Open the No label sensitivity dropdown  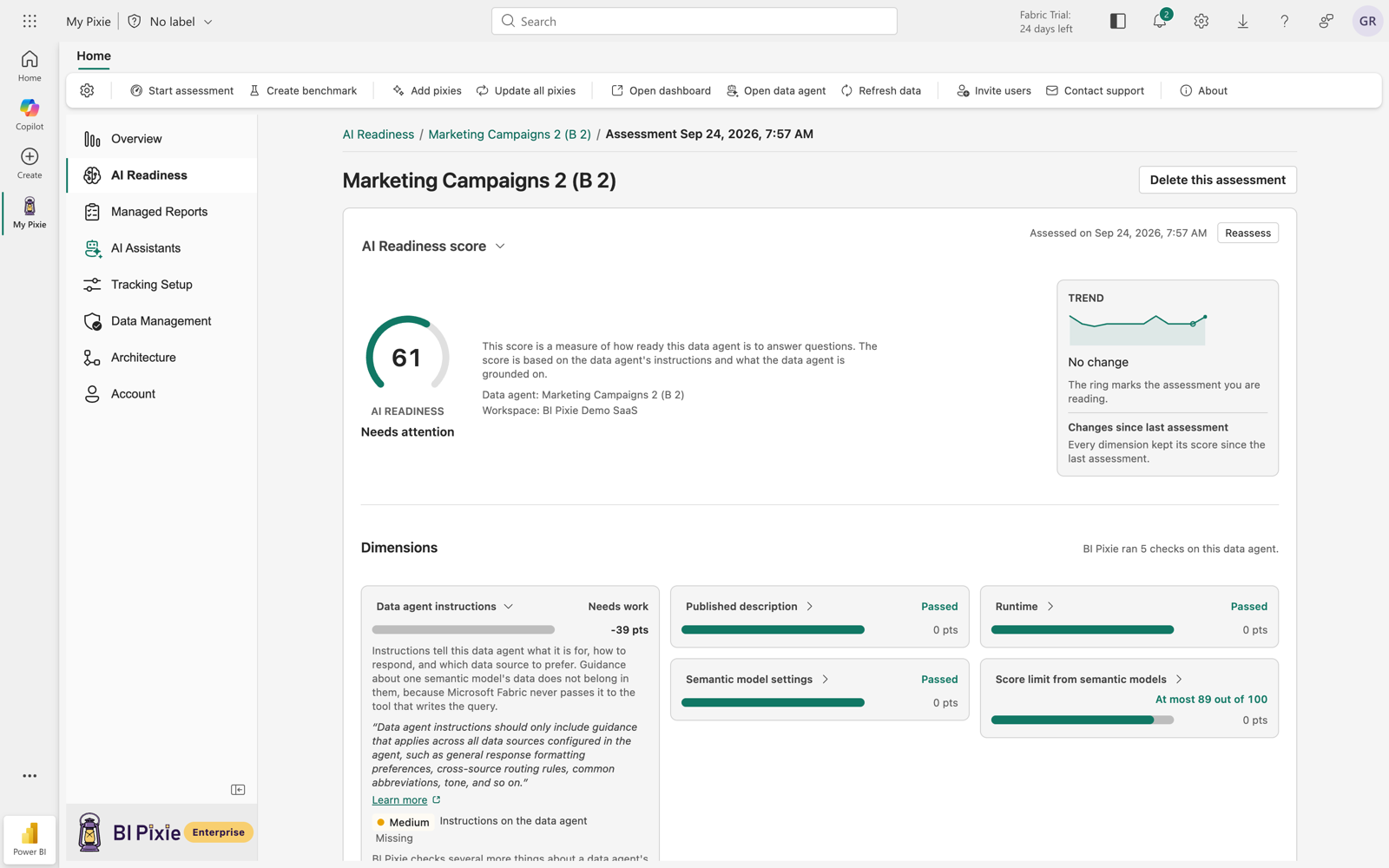(x=171, y=21)
